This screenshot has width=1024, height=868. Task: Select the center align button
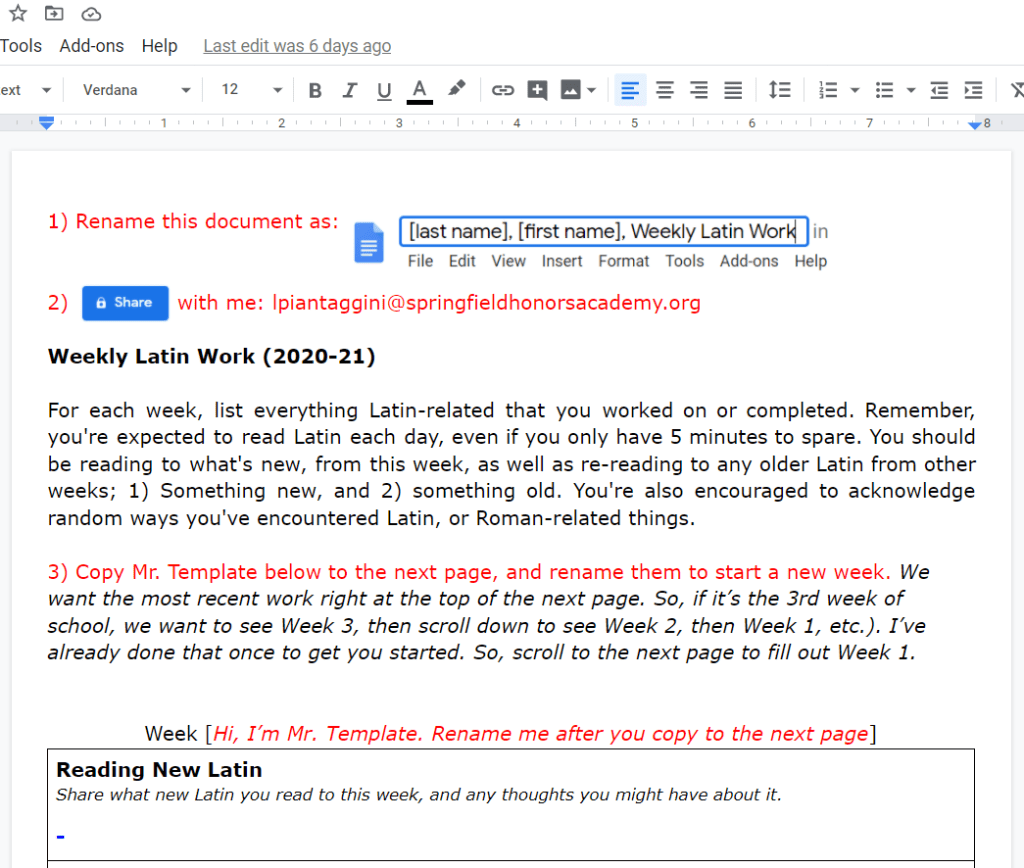[x=664, y=90]
